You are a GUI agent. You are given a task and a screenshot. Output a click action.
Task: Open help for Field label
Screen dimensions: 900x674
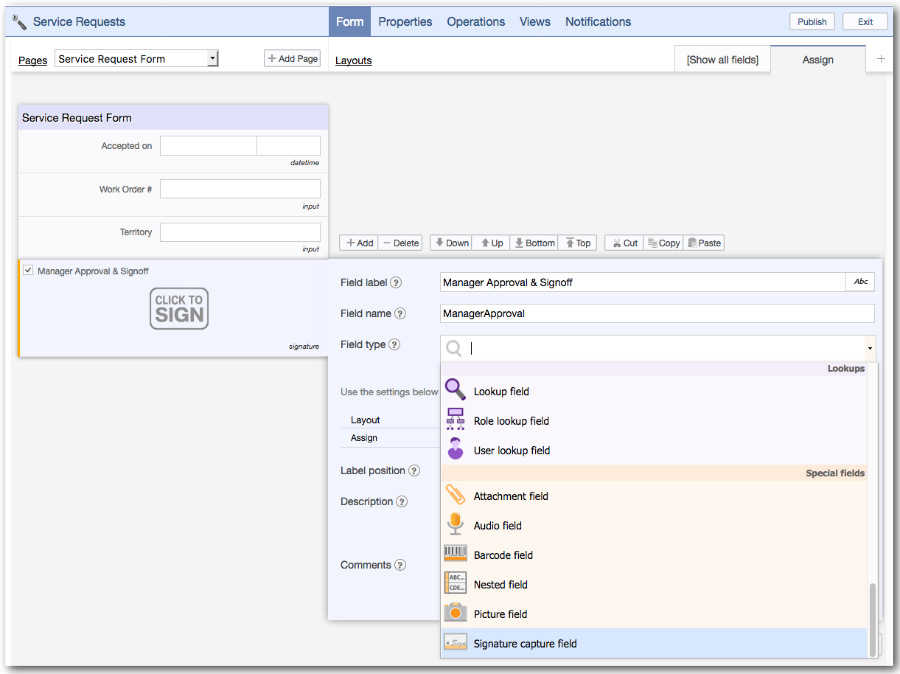pyautogui.click(x=396, y=282)
